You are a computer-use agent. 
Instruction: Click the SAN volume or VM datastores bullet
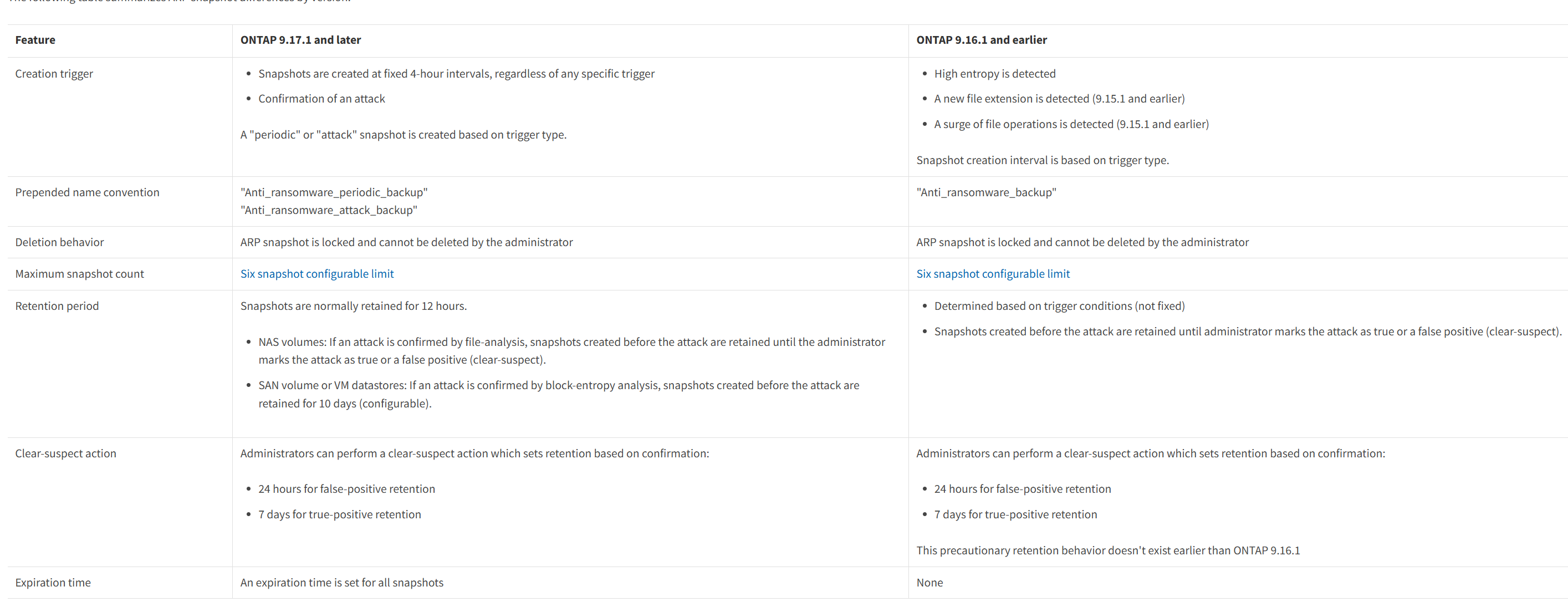point(559,395)
